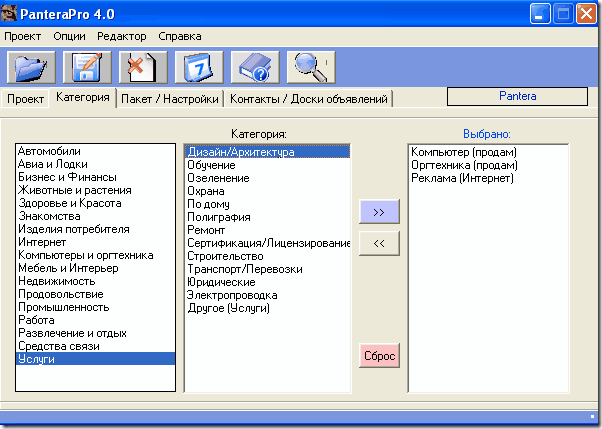Viewport: 602px width, 429px height.
Task: Open the Опции menu
Action: tap(69, 36)
